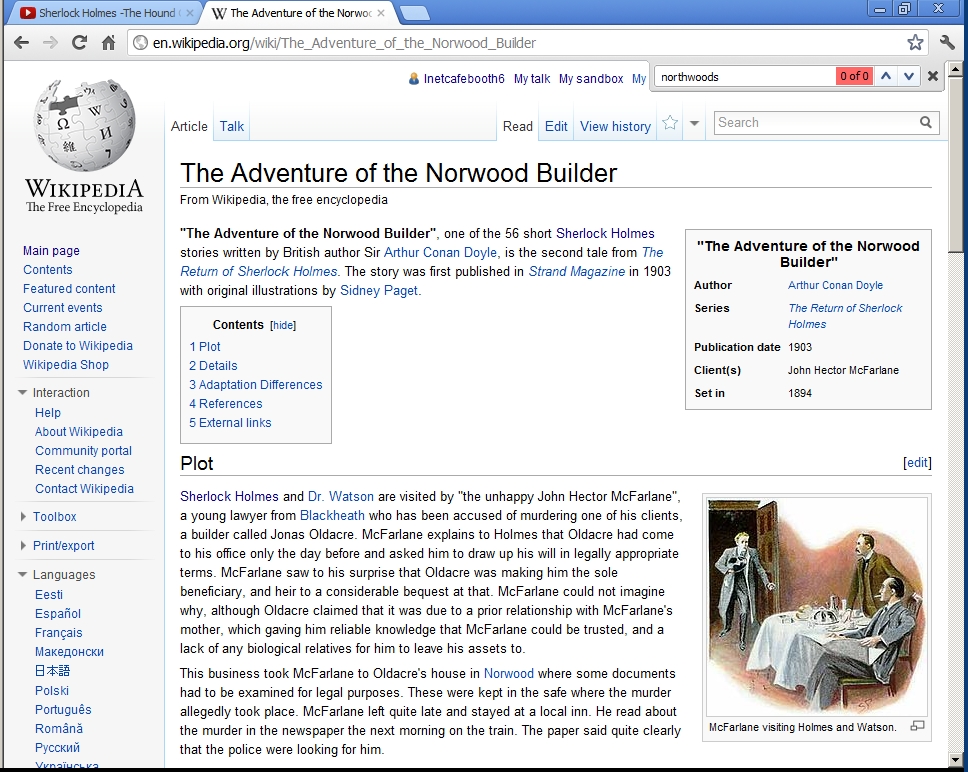
Task: Open Recent changes link
Action: (80, 470)
